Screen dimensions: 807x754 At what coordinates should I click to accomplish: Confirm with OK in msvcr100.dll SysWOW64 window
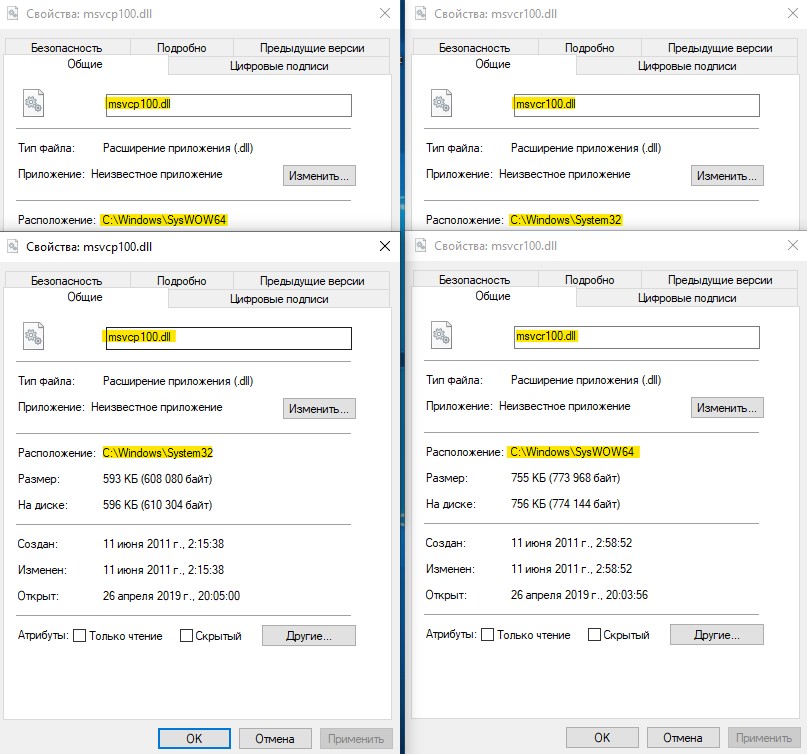click(x=602, y=738)
